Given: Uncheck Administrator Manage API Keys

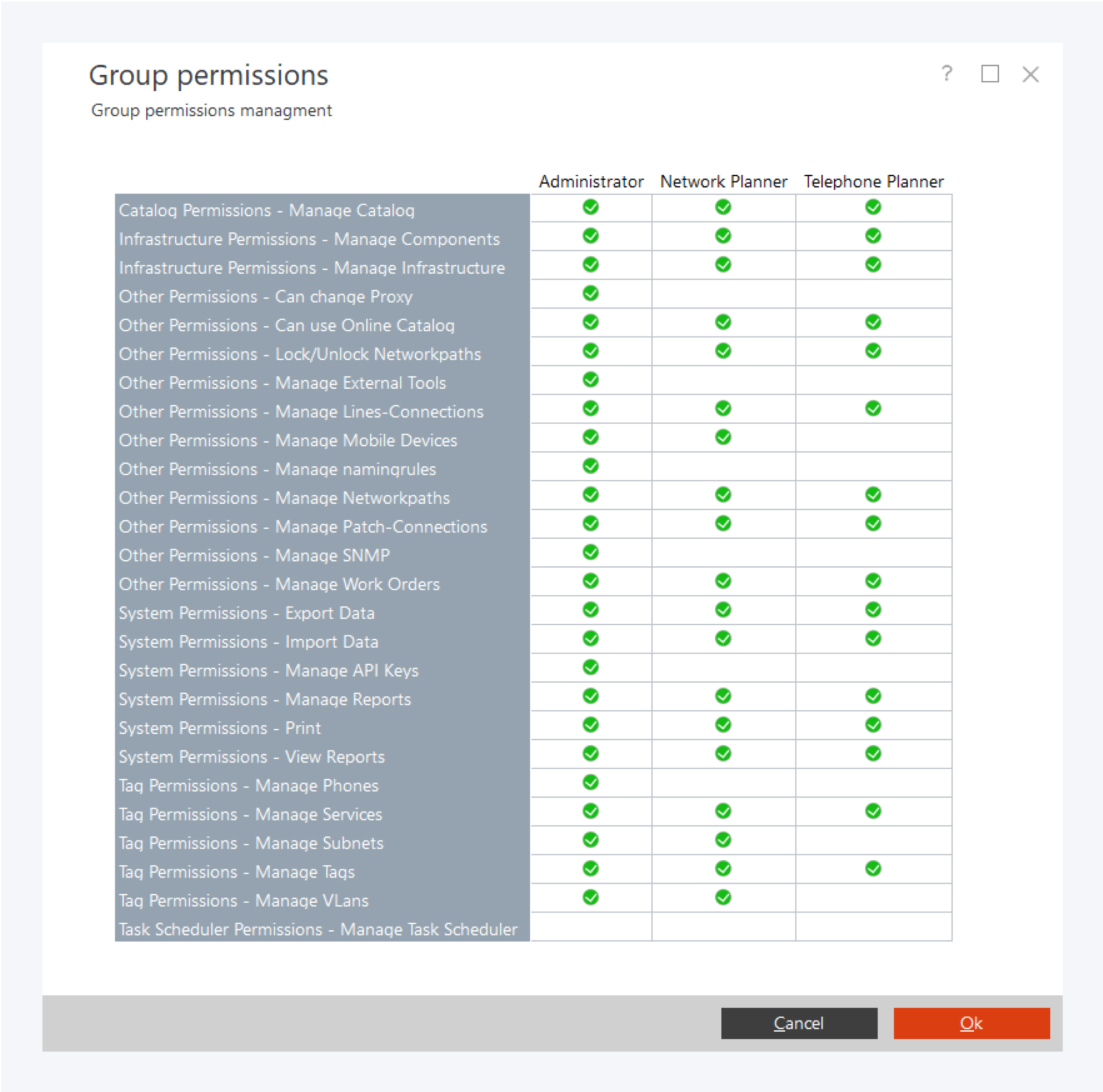Looking at the screenshot, I should [x=591, y=667].
